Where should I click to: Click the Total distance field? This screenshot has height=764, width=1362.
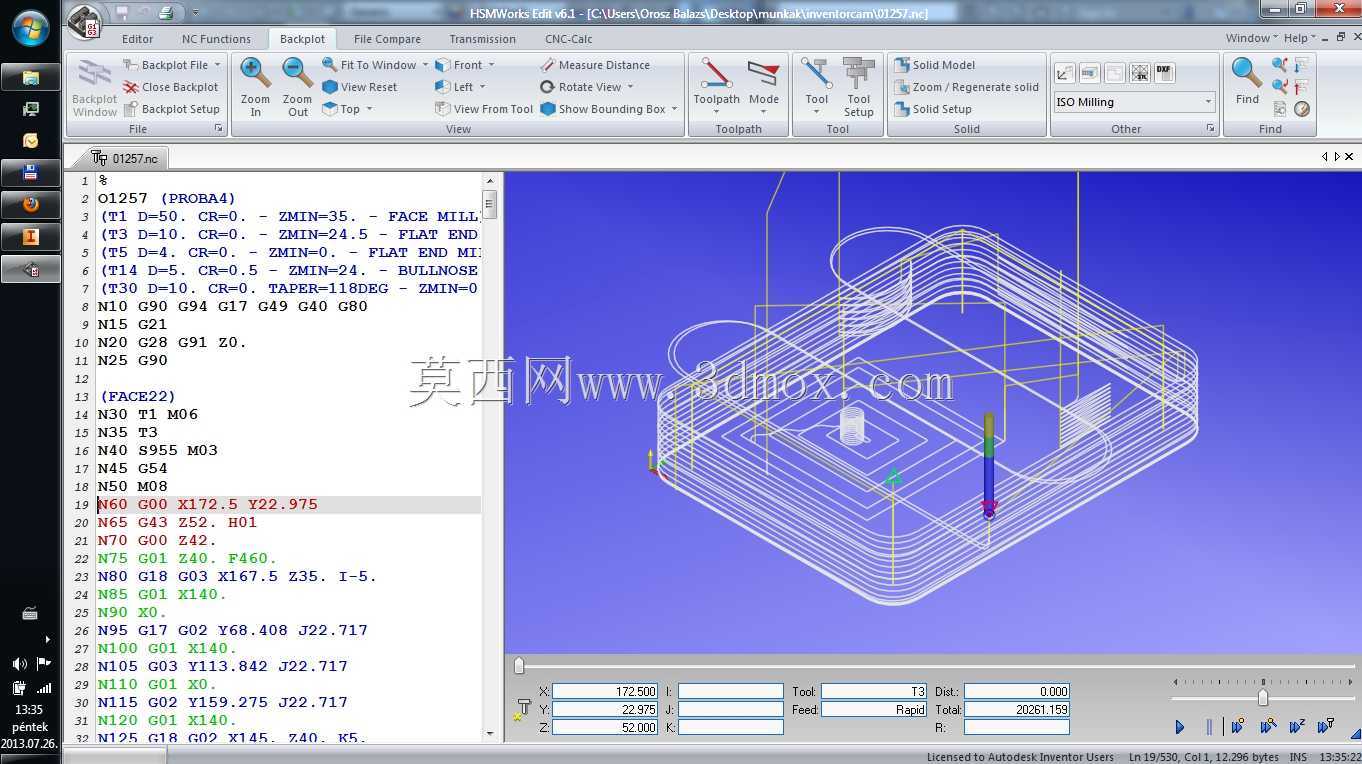point(1017,710)
